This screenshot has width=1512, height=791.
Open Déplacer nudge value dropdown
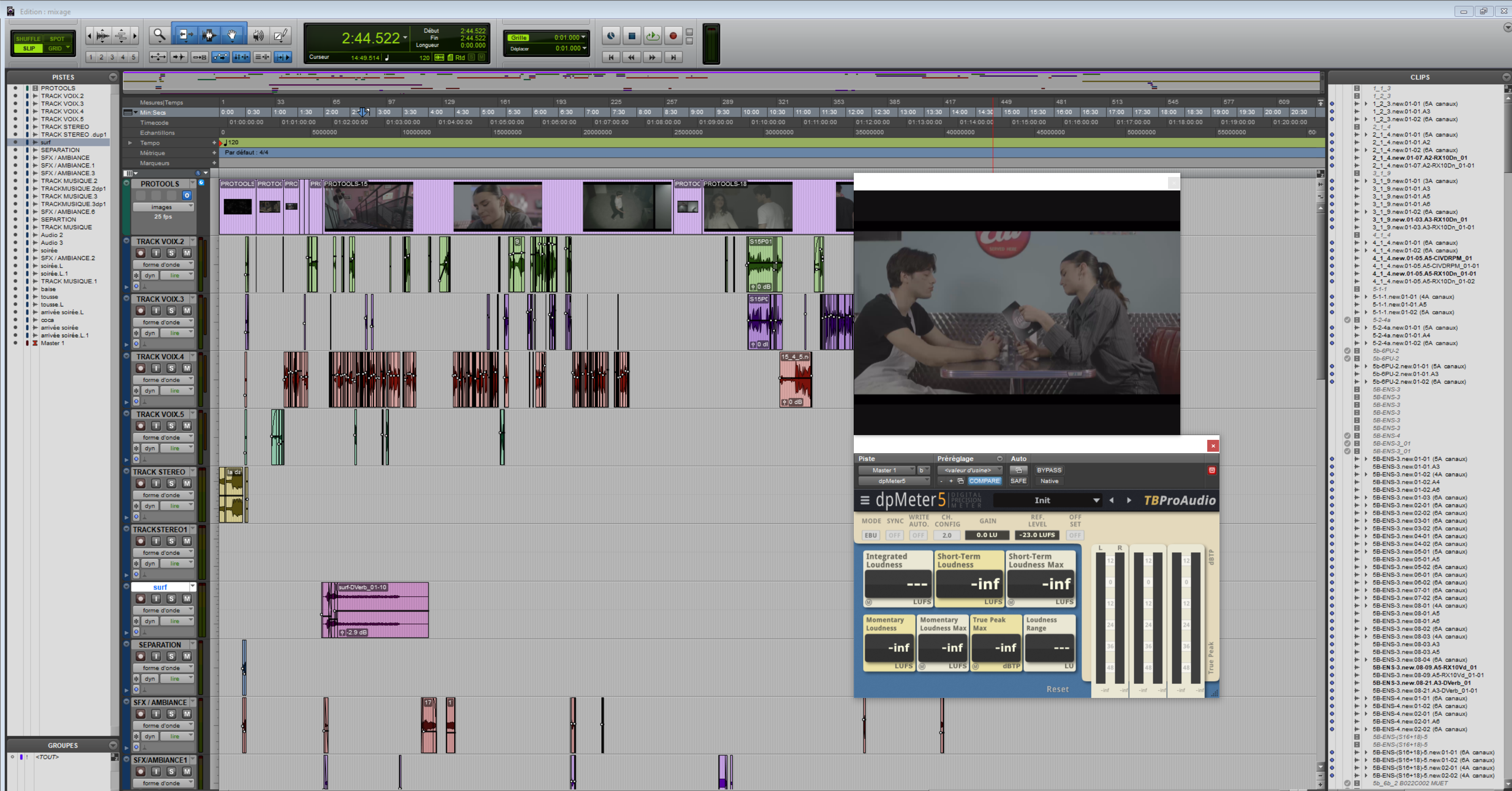(585, 48)
